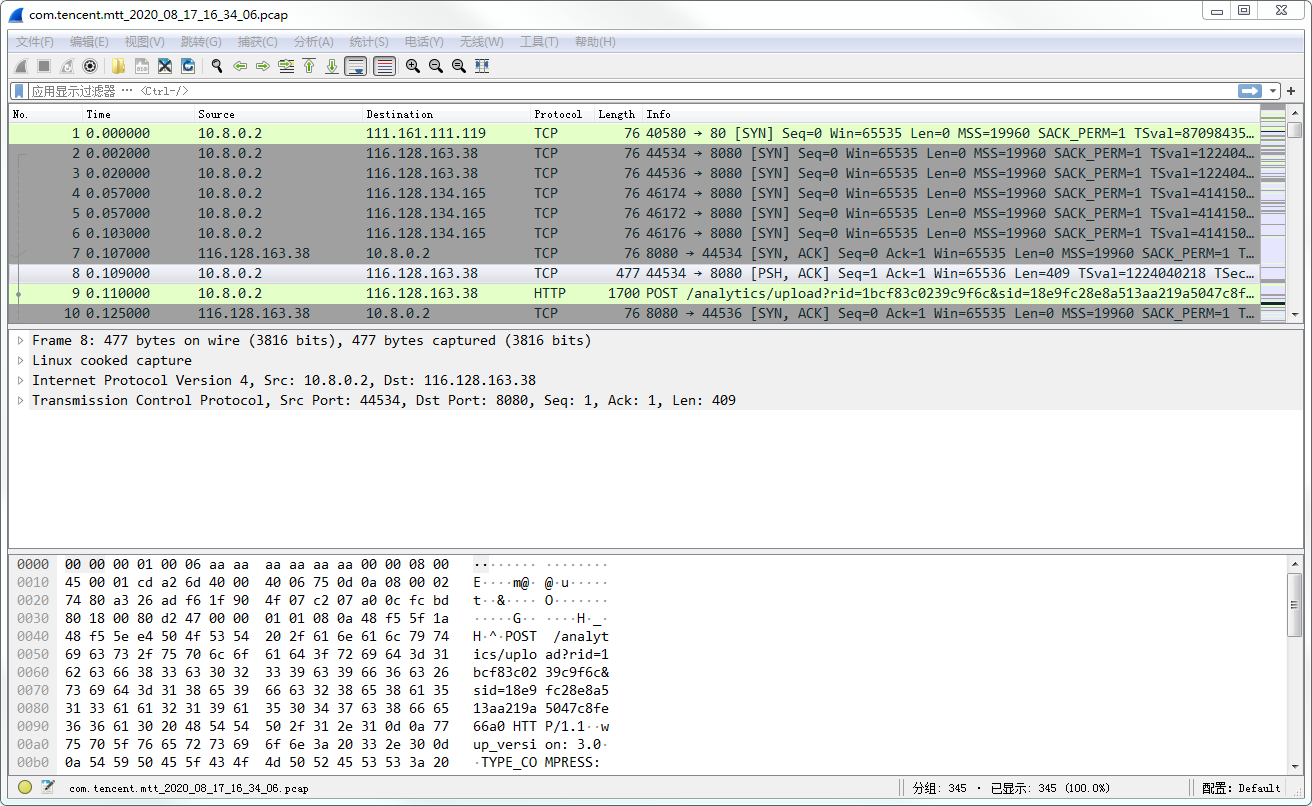This screenshot has width=1312, height=806.
Task: Sort by Length column header
Action: (x=618, y=114)
